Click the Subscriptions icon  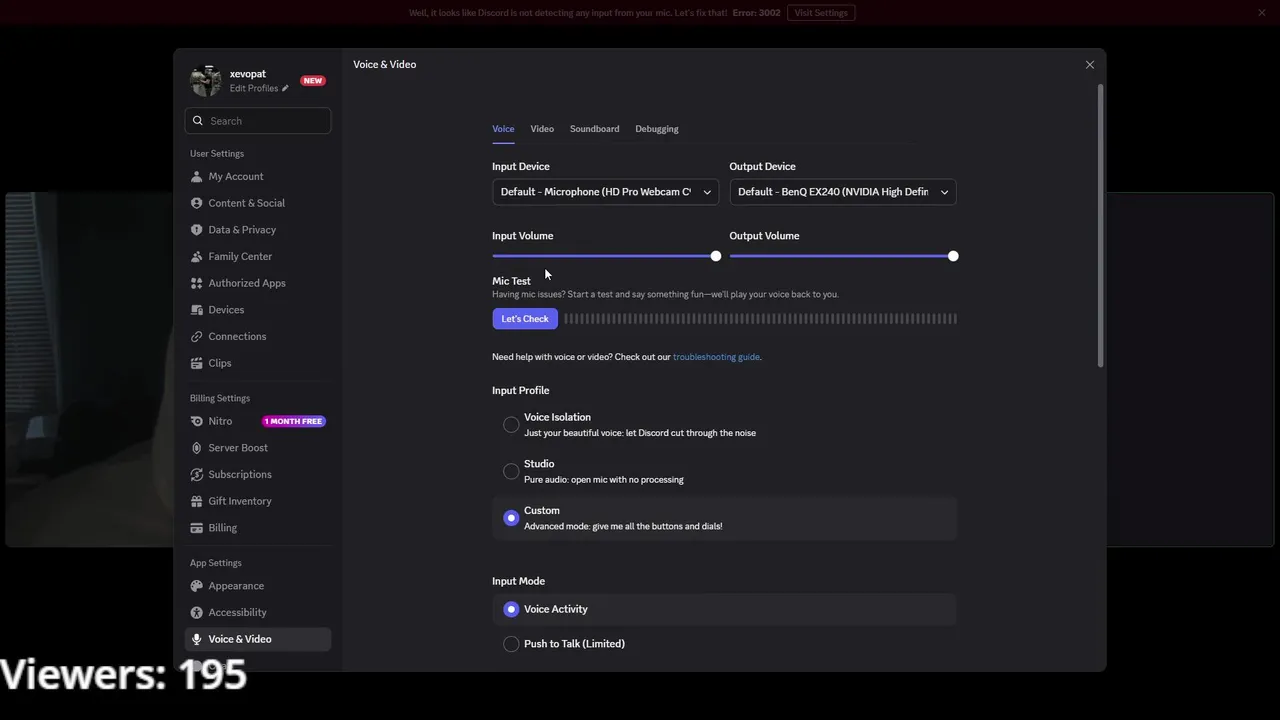(197, 474)
